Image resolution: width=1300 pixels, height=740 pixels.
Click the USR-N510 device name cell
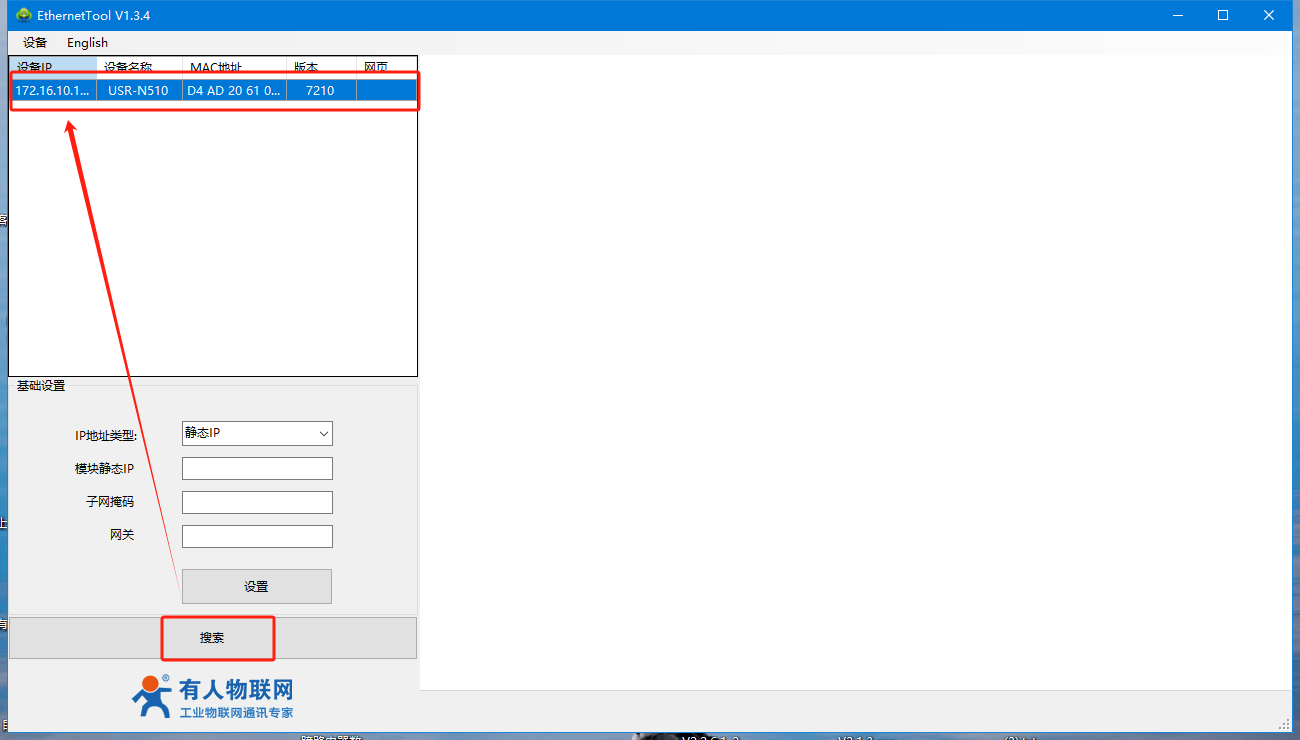(x=138, y=90)
